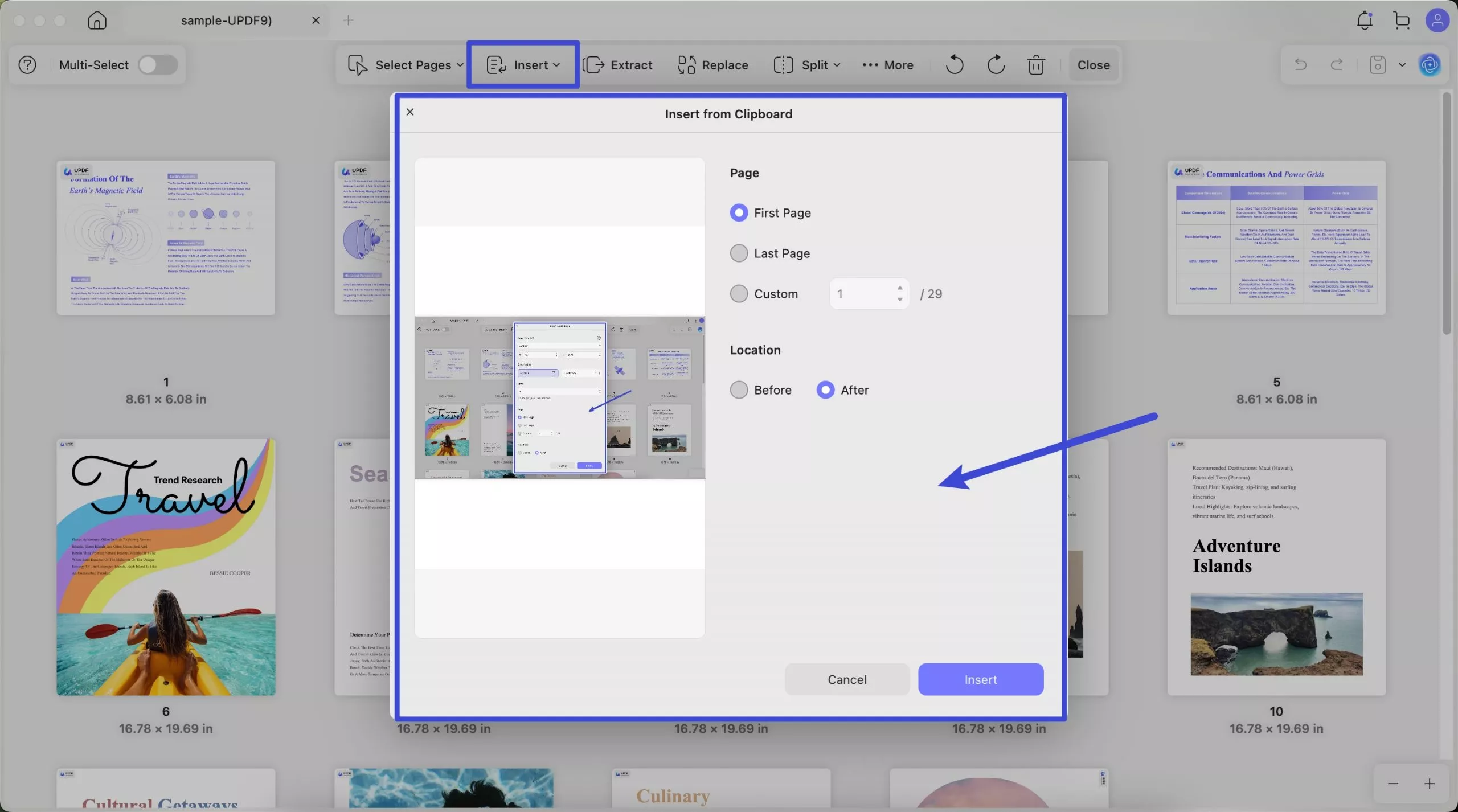Screen dimensions: 1458x812
Task: Open the notifications bell icon
Action: [x=1365, y=20]
